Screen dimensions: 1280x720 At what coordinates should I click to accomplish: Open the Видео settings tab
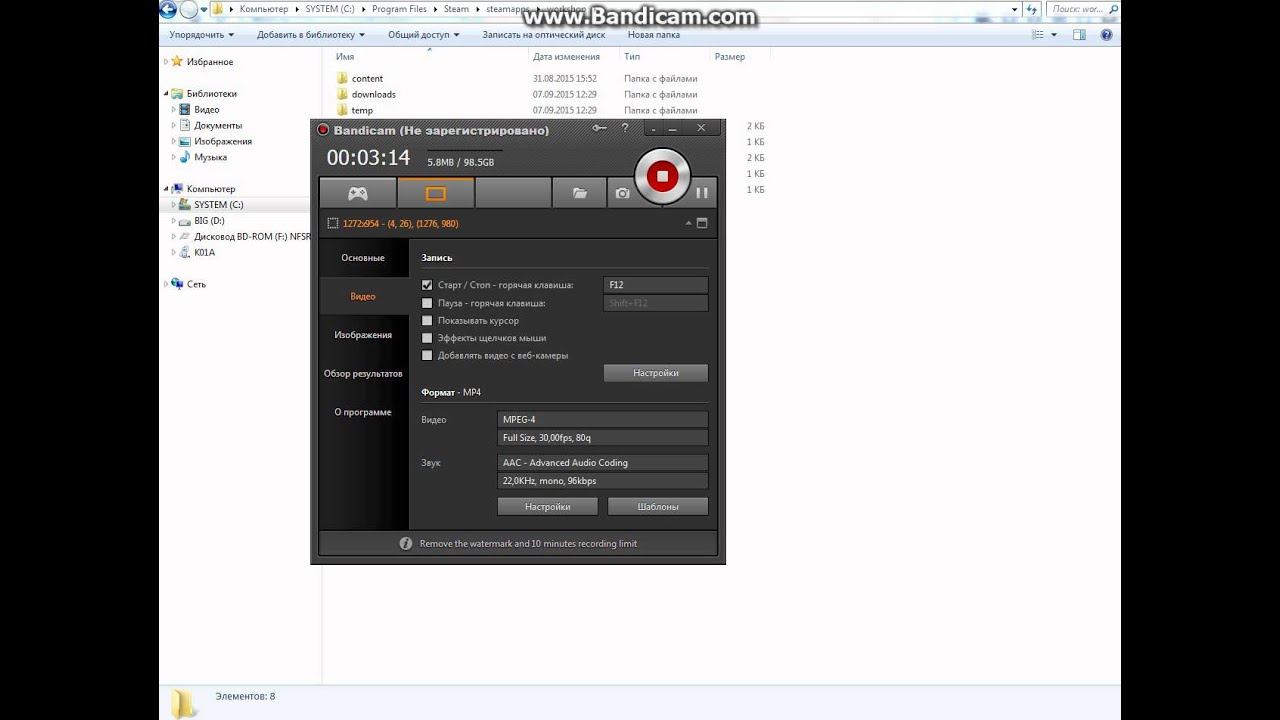point(363,296)
